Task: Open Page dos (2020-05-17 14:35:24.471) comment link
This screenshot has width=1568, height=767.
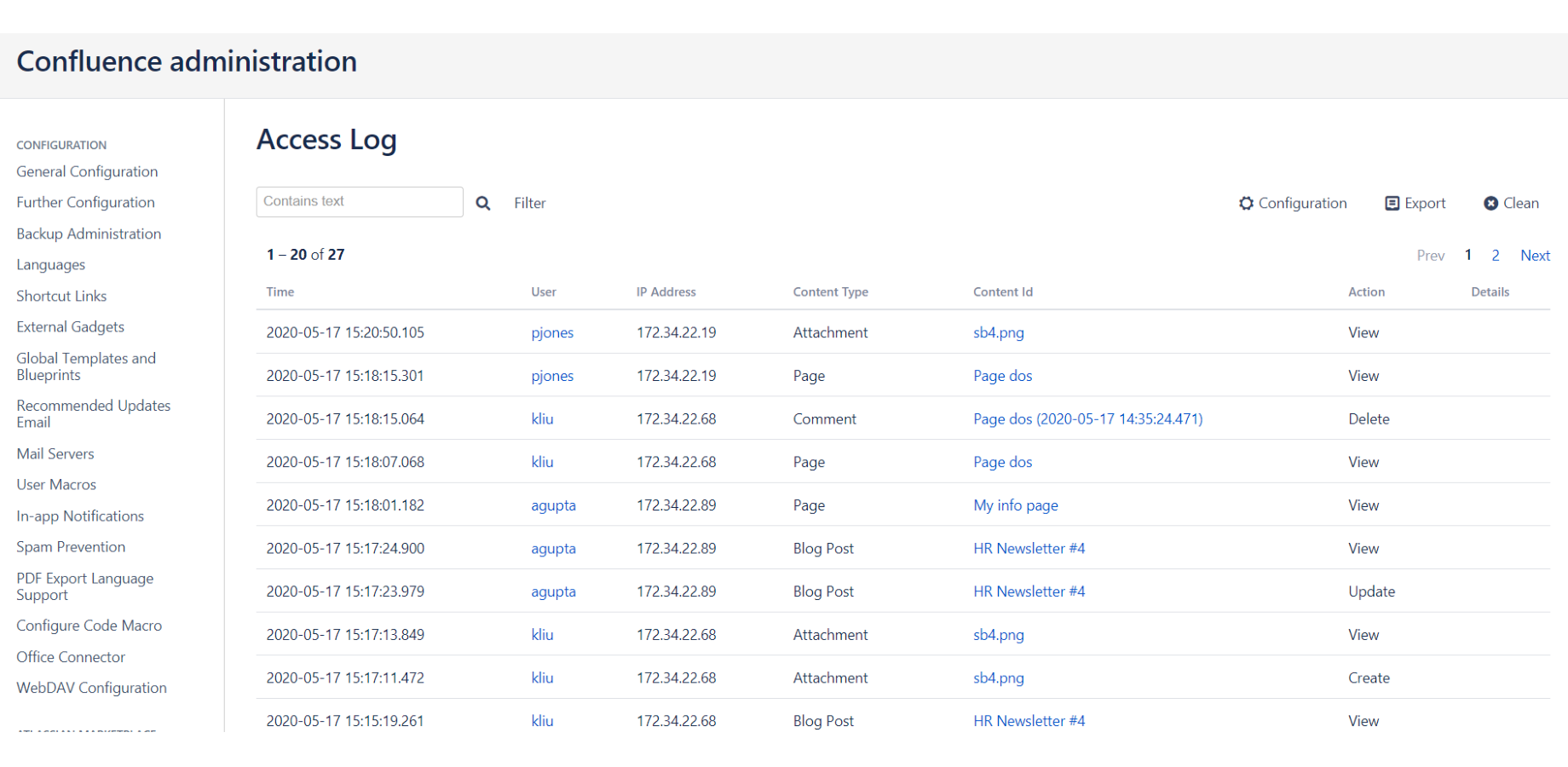Action: 1087,418
